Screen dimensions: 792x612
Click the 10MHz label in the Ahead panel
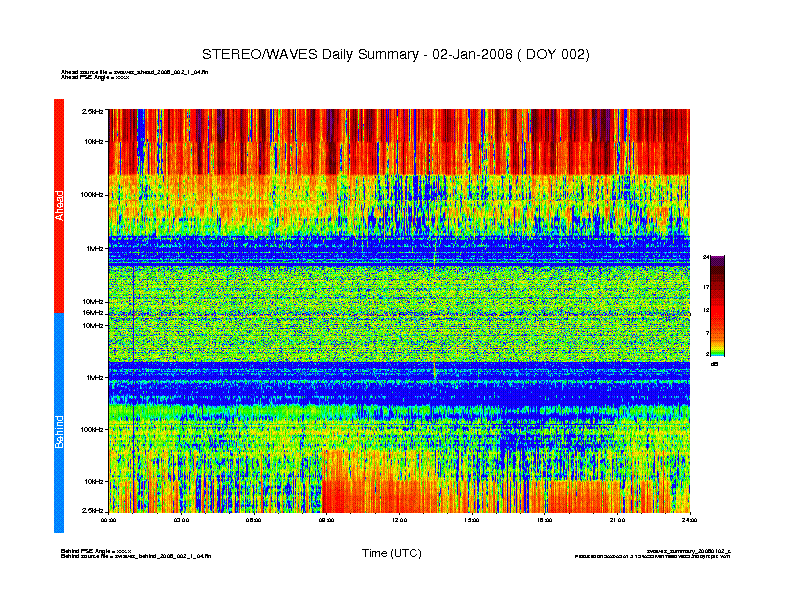93,302
